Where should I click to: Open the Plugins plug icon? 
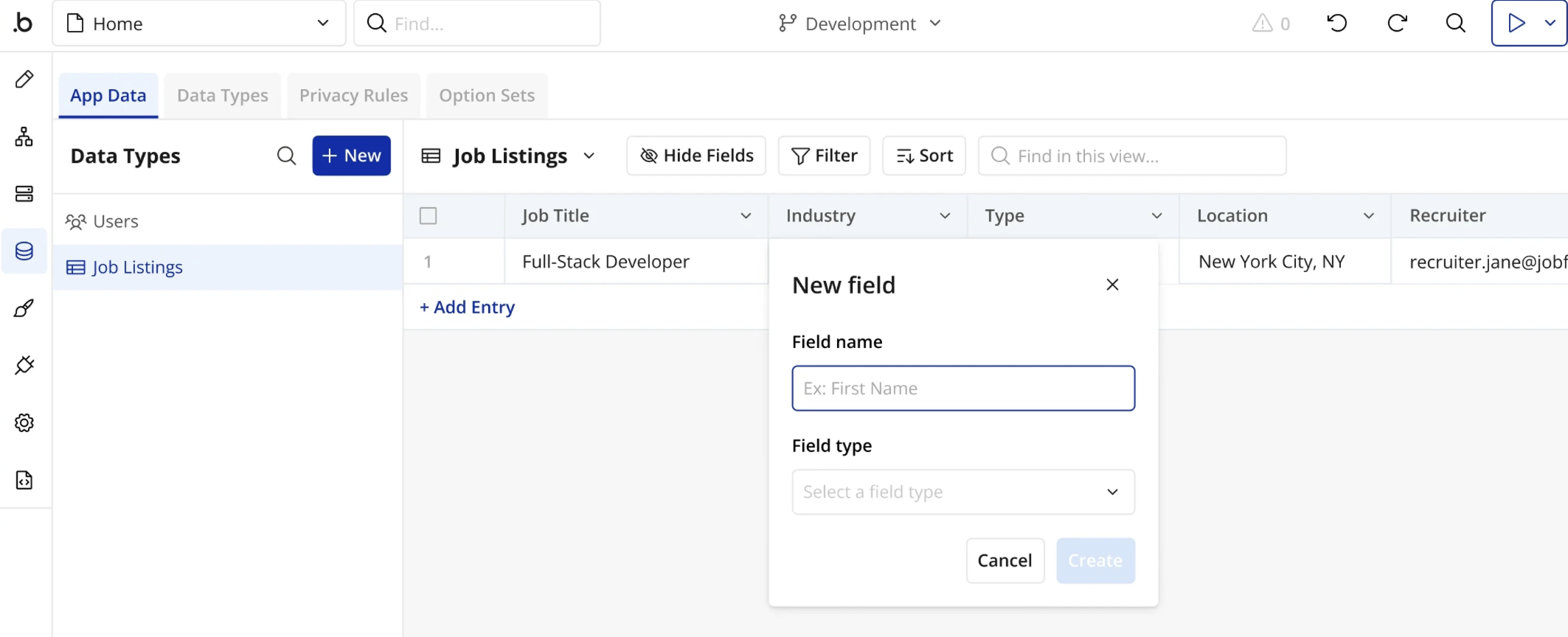[x=24, y=365]
